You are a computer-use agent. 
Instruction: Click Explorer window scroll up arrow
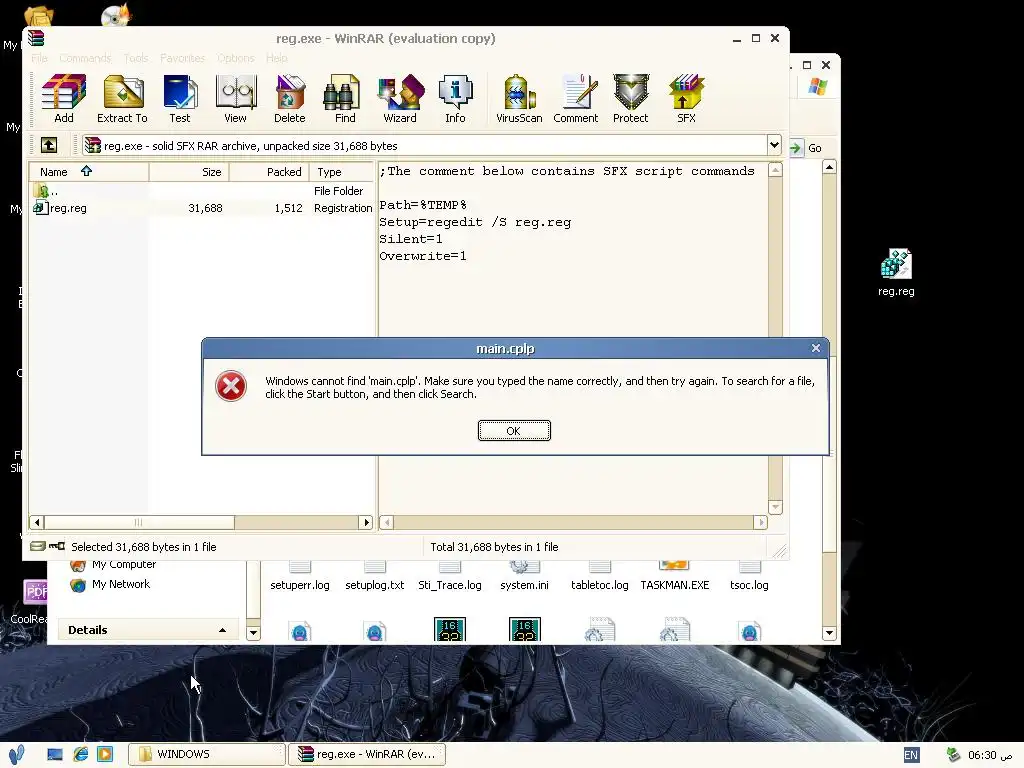[829, 167]
